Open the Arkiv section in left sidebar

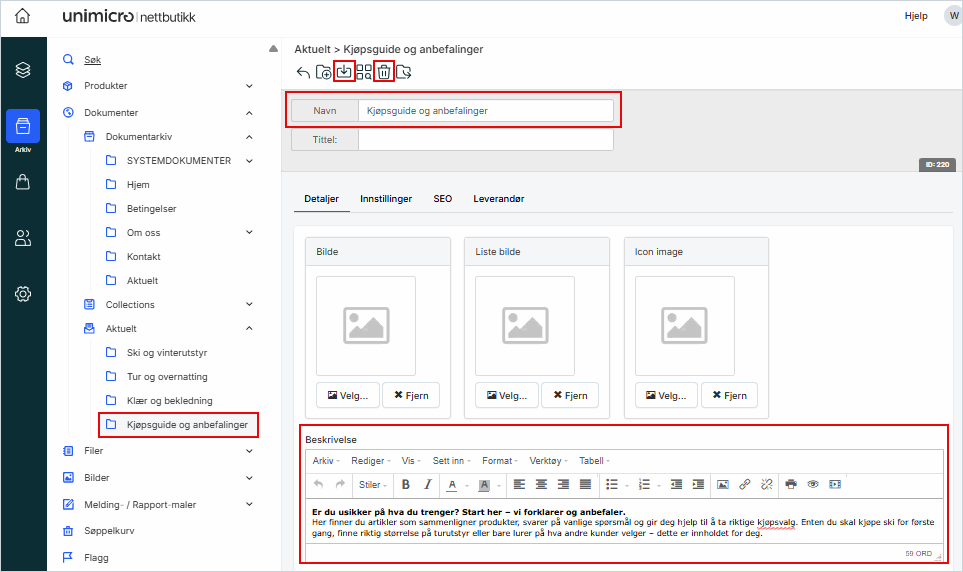(23, 131)
